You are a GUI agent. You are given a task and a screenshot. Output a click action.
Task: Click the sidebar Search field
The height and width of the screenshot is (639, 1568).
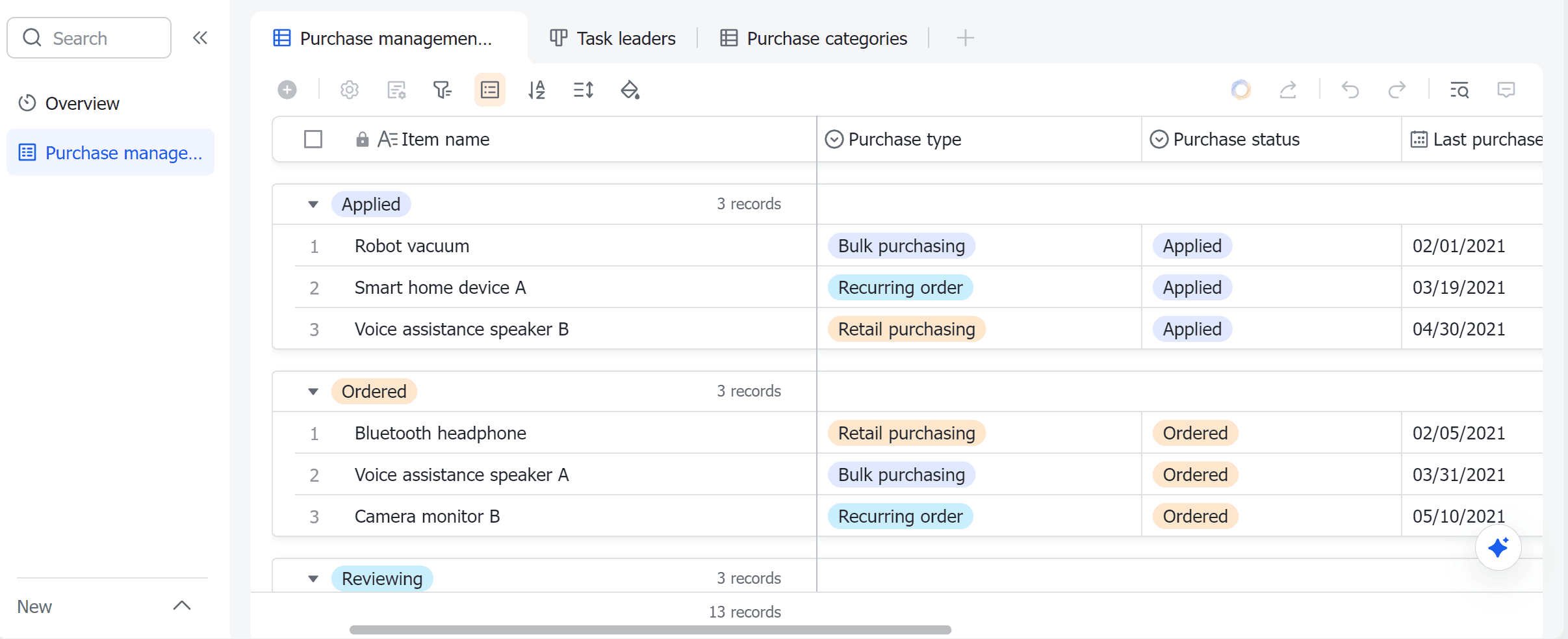pos(89,38)
